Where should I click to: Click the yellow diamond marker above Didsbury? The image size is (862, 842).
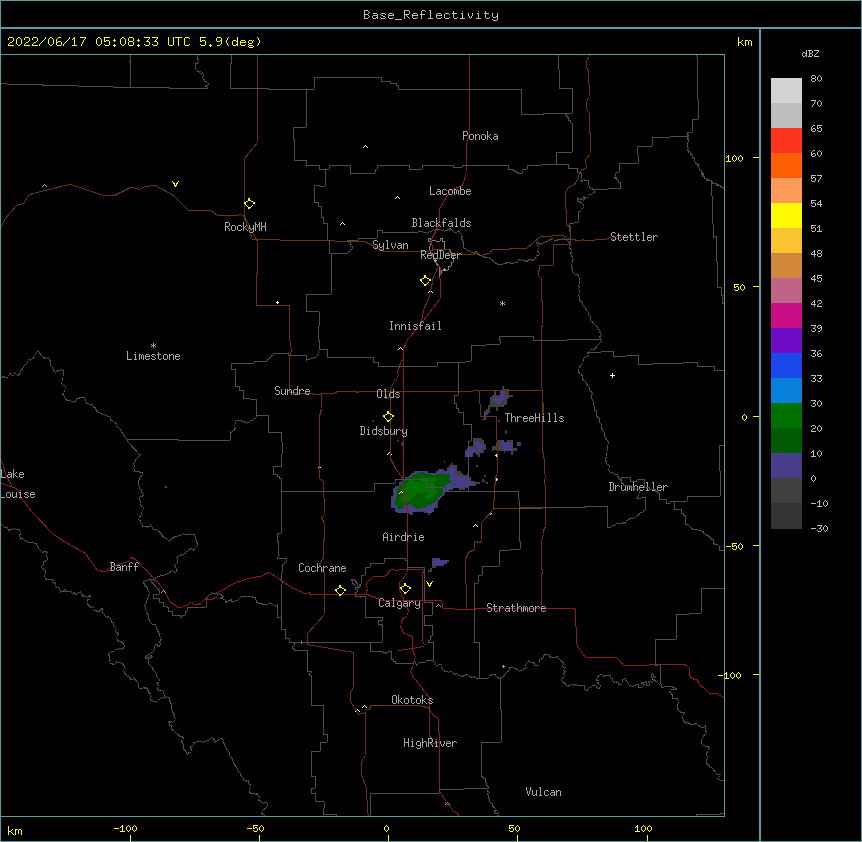[388, 417]
